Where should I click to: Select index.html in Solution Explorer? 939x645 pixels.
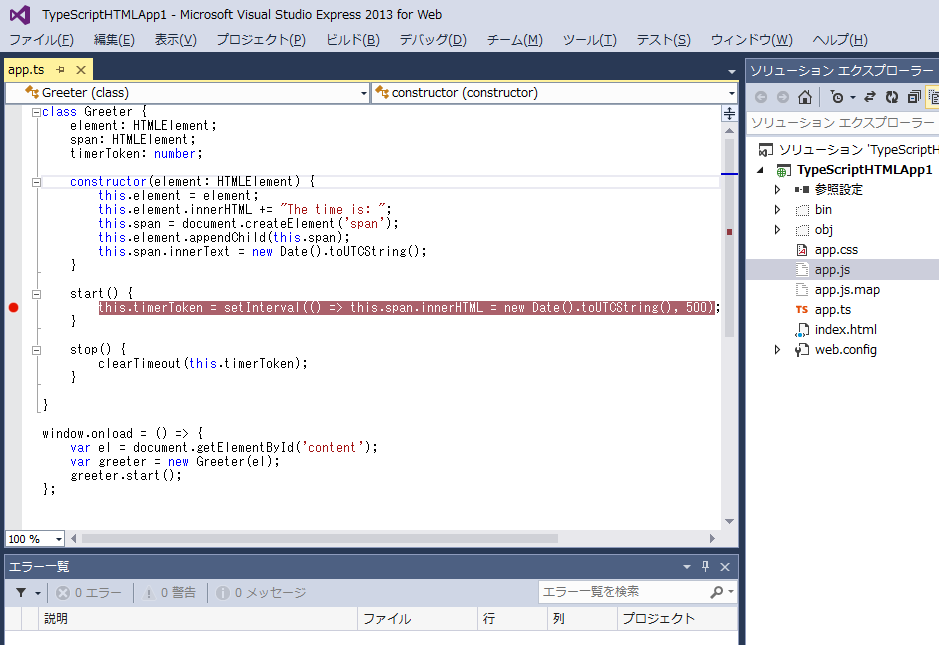click(845, 330)
